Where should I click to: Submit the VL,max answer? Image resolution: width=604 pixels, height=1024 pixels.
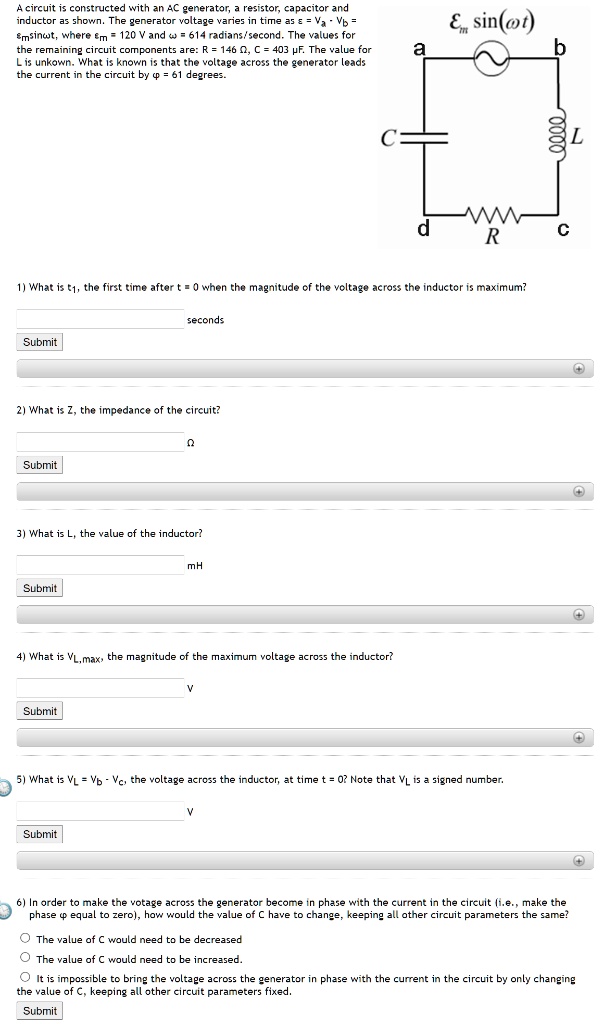point(40,711)
